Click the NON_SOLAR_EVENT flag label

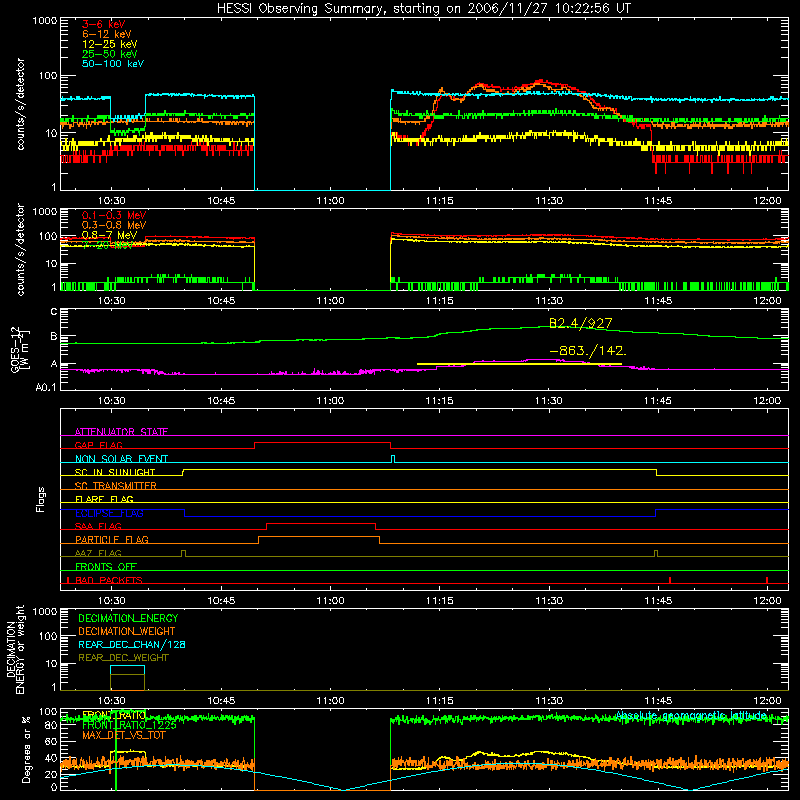tap(121, 459)
